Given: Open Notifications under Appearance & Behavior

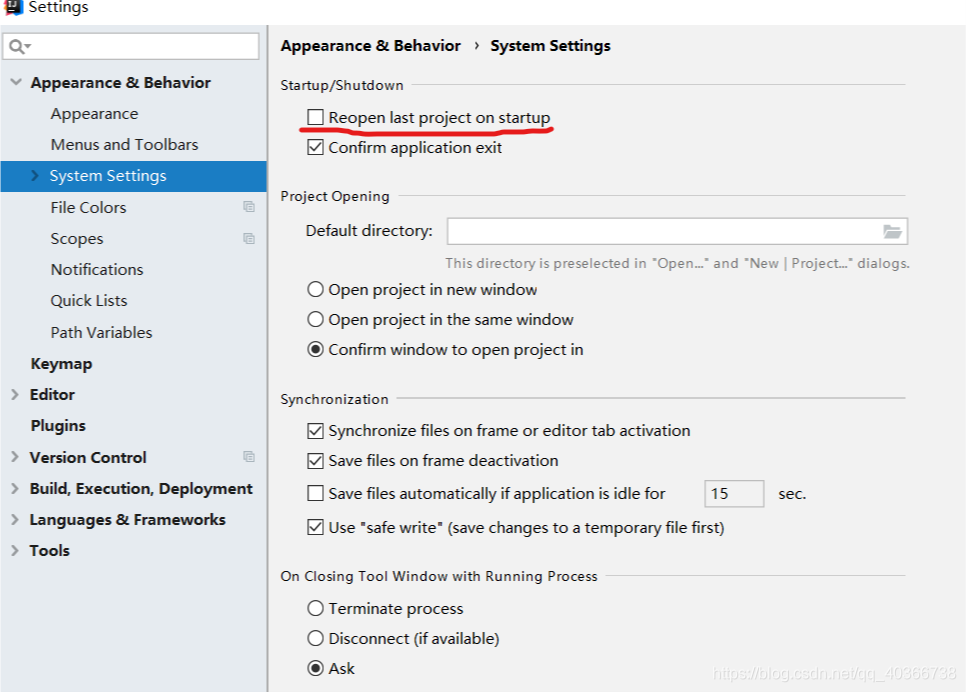Looking at the screenshot, I should point(97,270).
